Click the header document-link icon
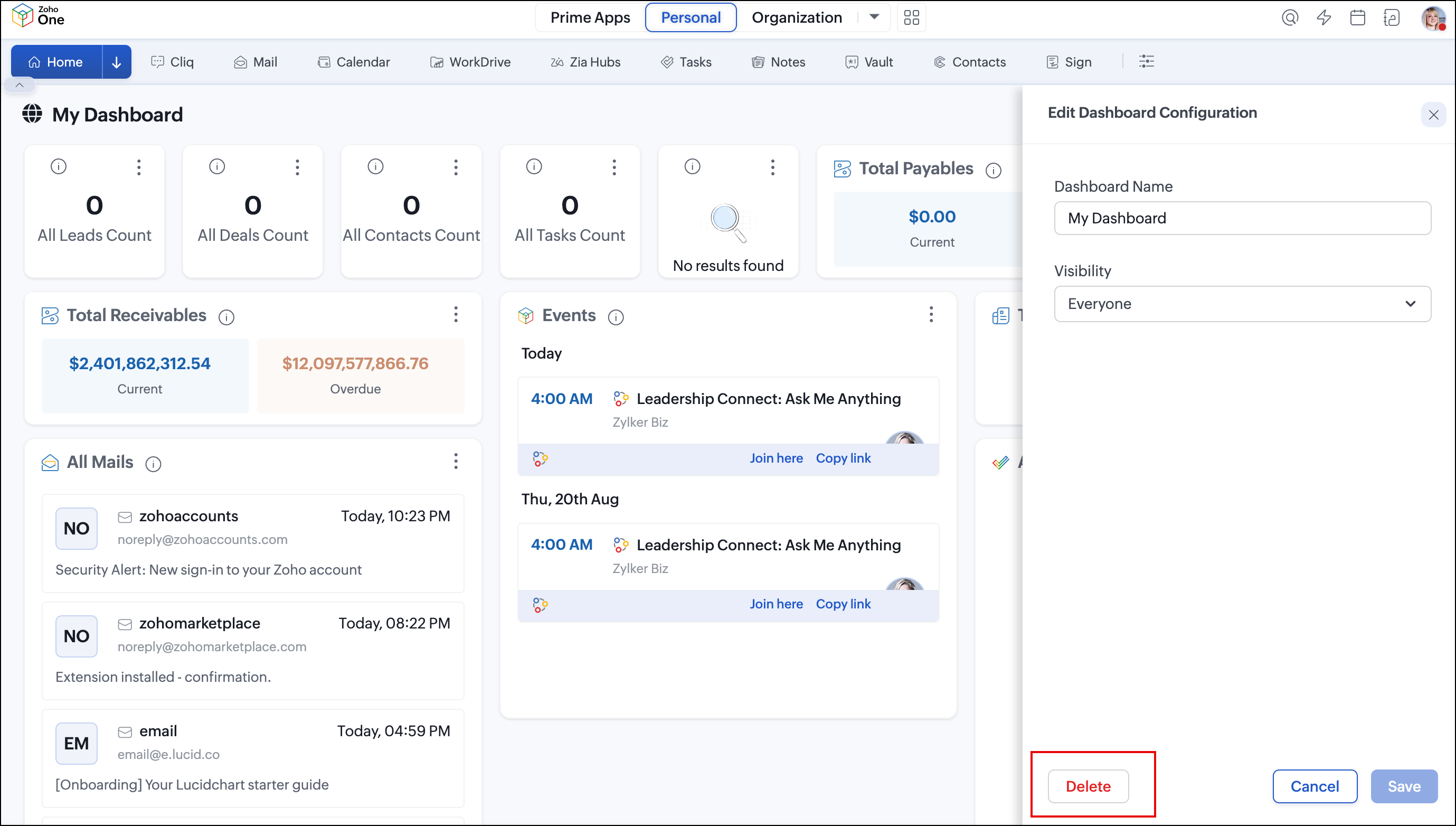Screen dimensions: 1456x826 click(x=1392, y=17)
